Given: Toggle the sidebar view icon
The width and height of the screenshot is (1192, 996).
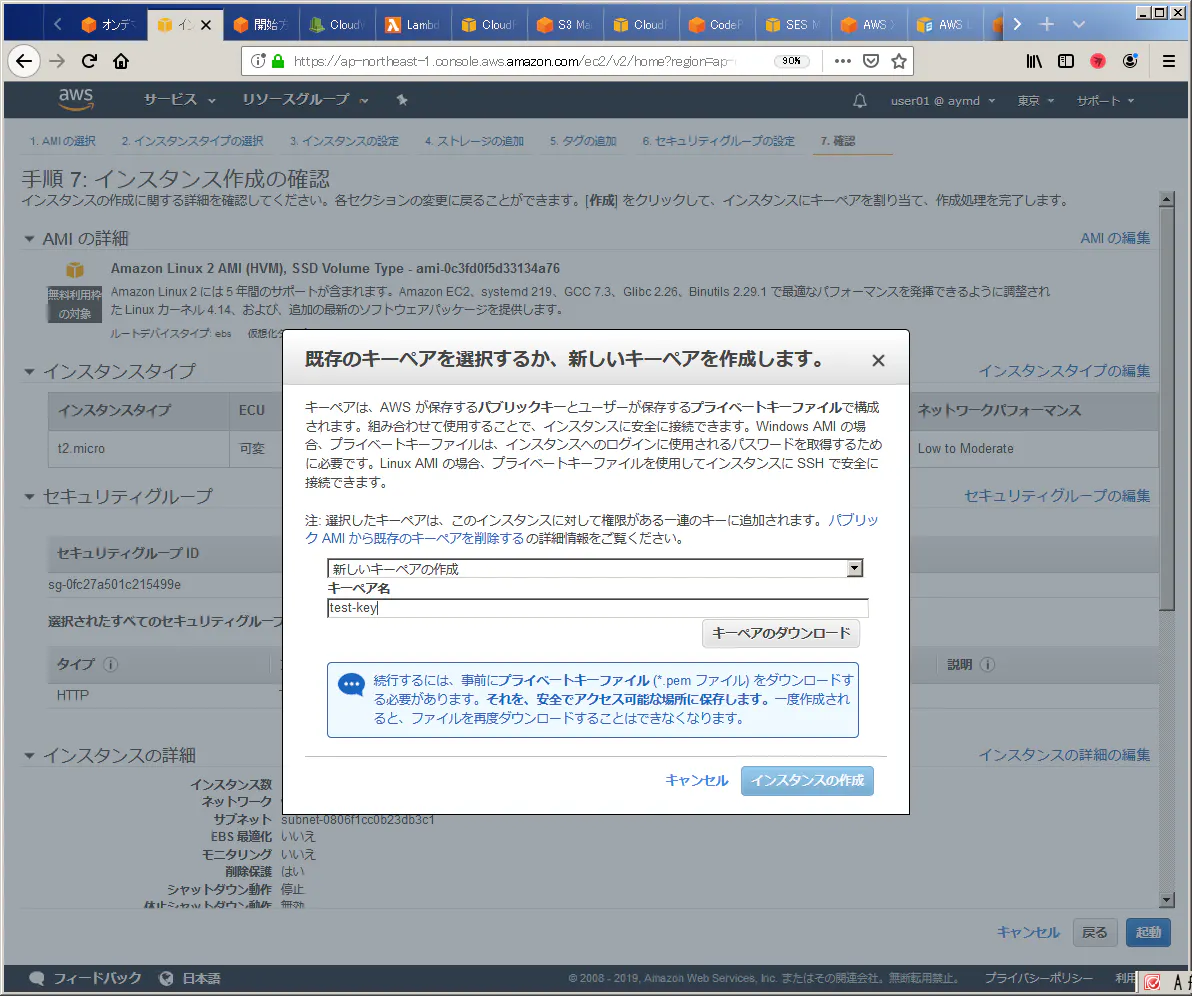Looking at the screenshot, I should click(1066, 61).
